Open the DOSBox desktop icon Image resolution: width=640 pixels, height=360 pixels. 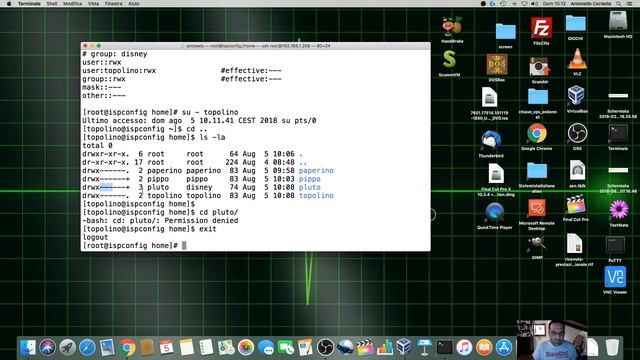[496, 65]
